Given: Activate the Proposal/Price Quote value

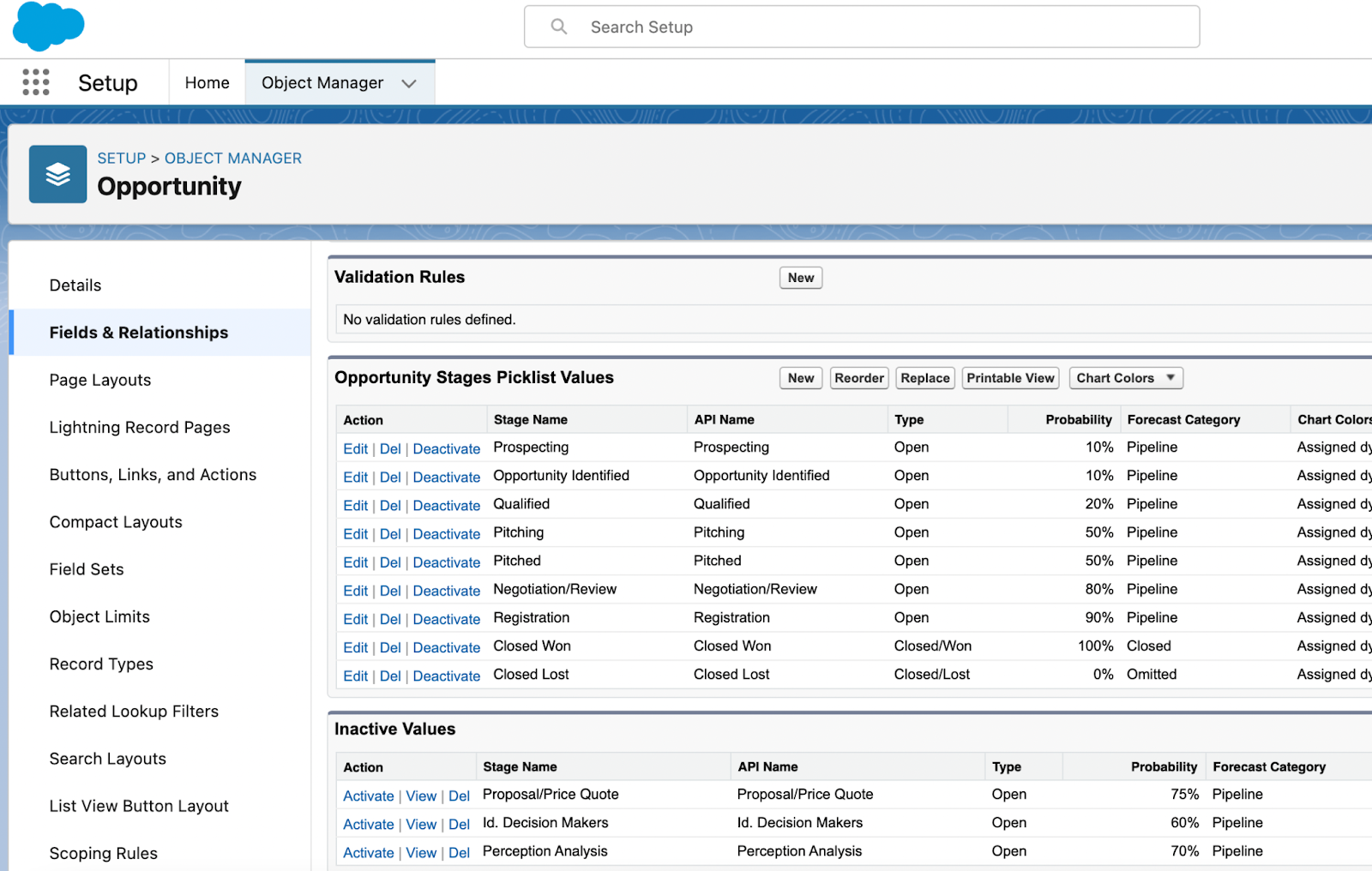Looking at the screenshot, I should 368,795.
